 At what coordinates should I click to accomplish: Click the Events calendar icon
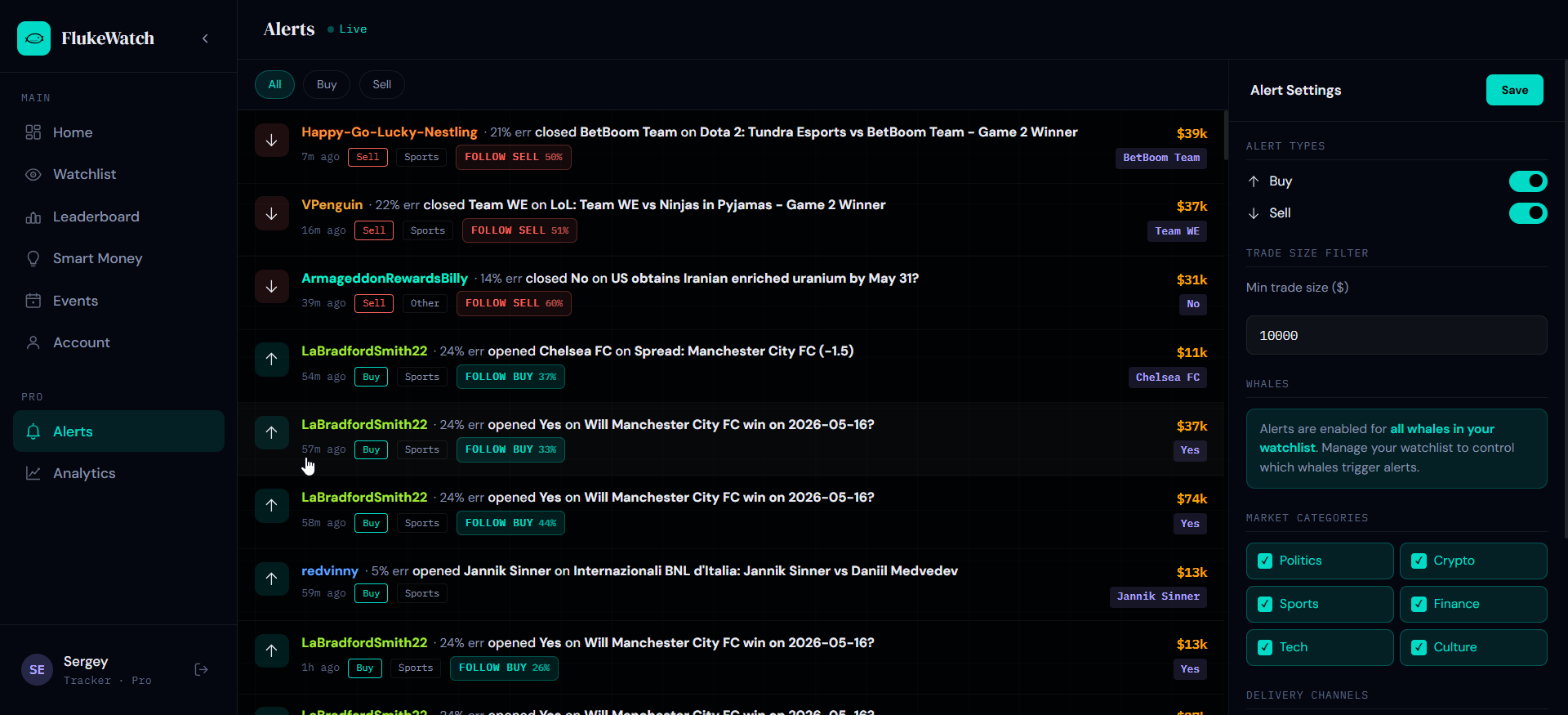pos(33,301)
